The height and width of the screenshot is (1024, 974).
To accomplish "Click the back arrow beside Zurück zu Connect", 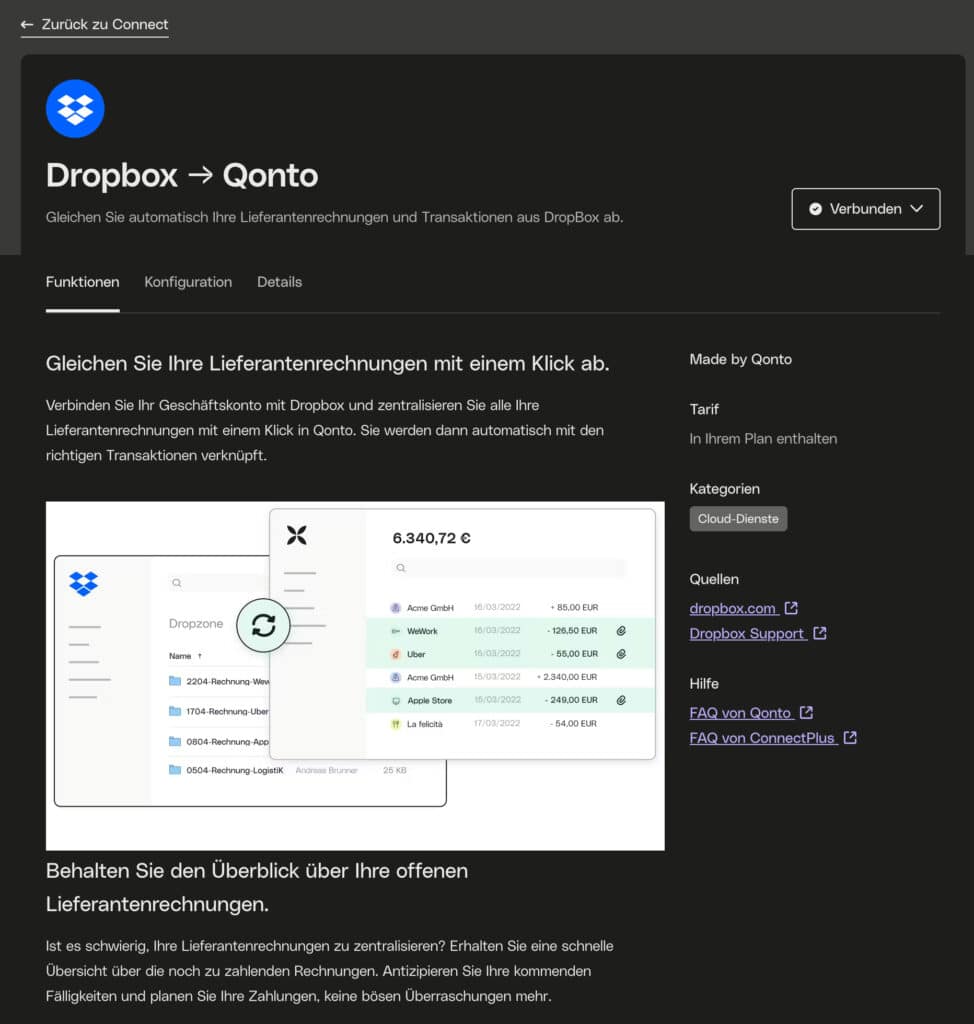I will (27, 24).
